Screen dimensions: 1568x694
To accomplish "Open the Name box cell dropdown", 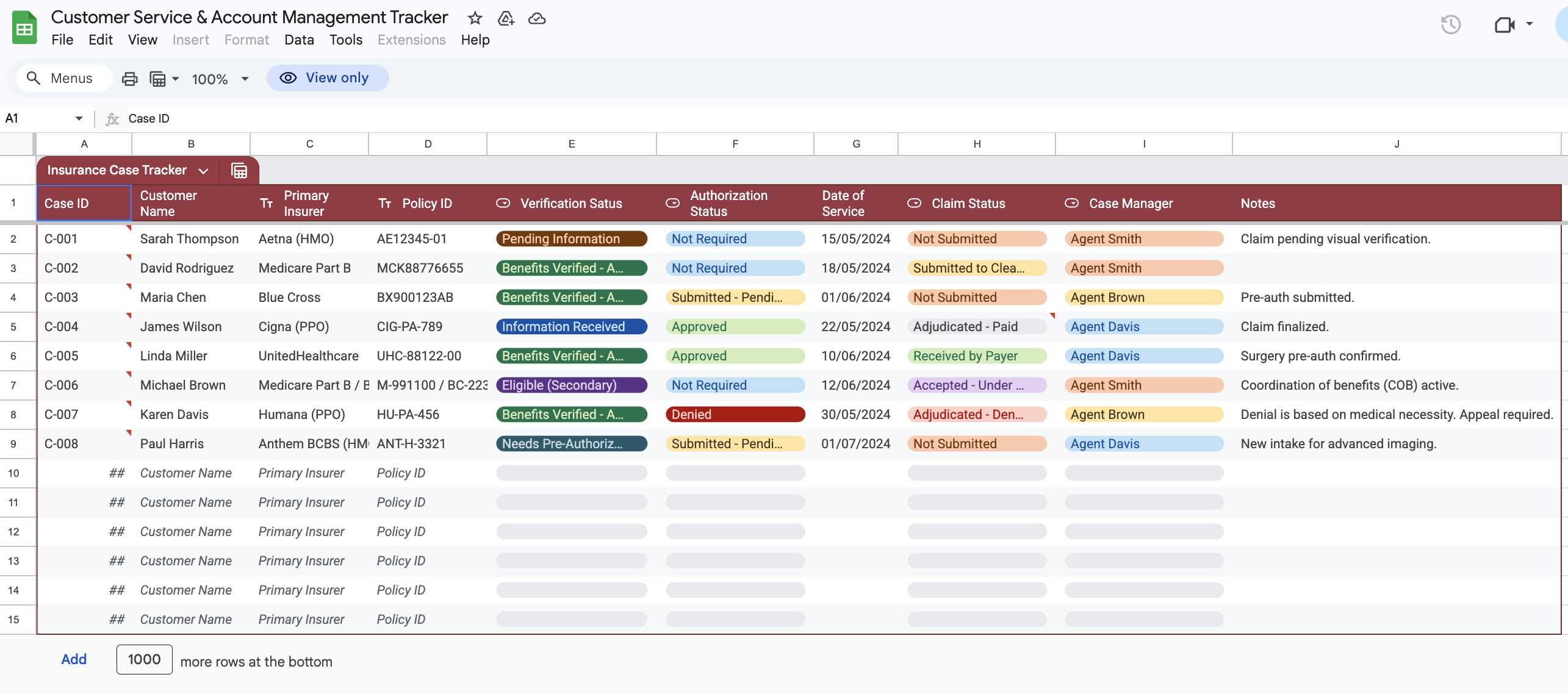I will tap(79, 119).
